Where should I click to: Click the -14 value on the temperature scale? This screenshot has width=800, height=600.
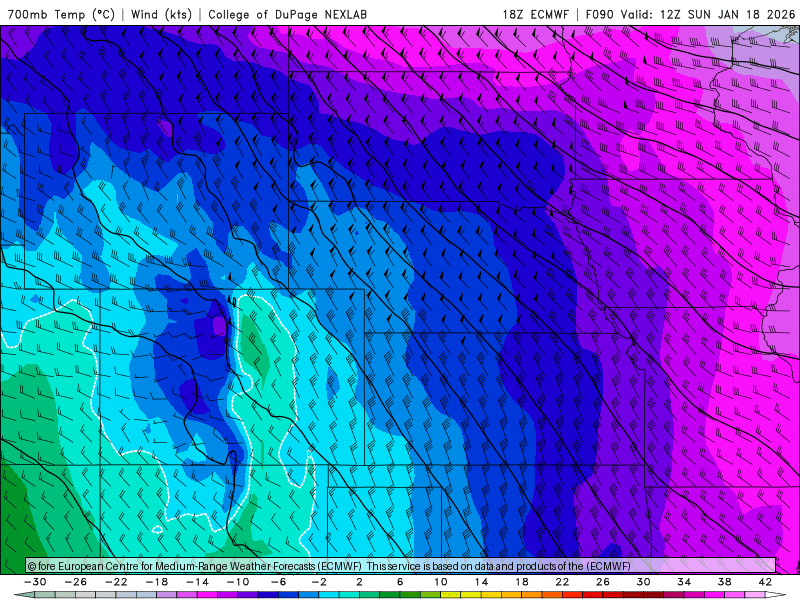point(197,582)
